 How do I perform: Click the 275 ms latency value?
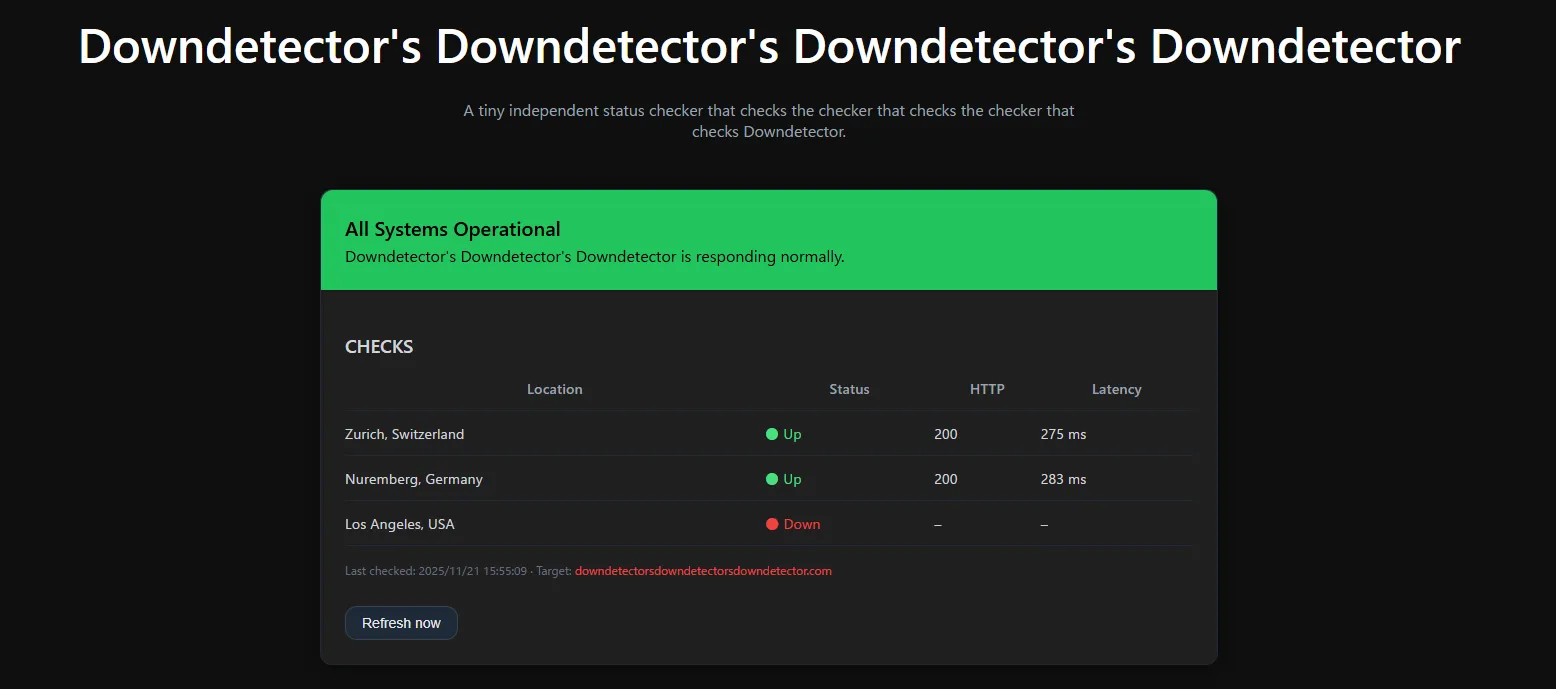point(1063,434)
